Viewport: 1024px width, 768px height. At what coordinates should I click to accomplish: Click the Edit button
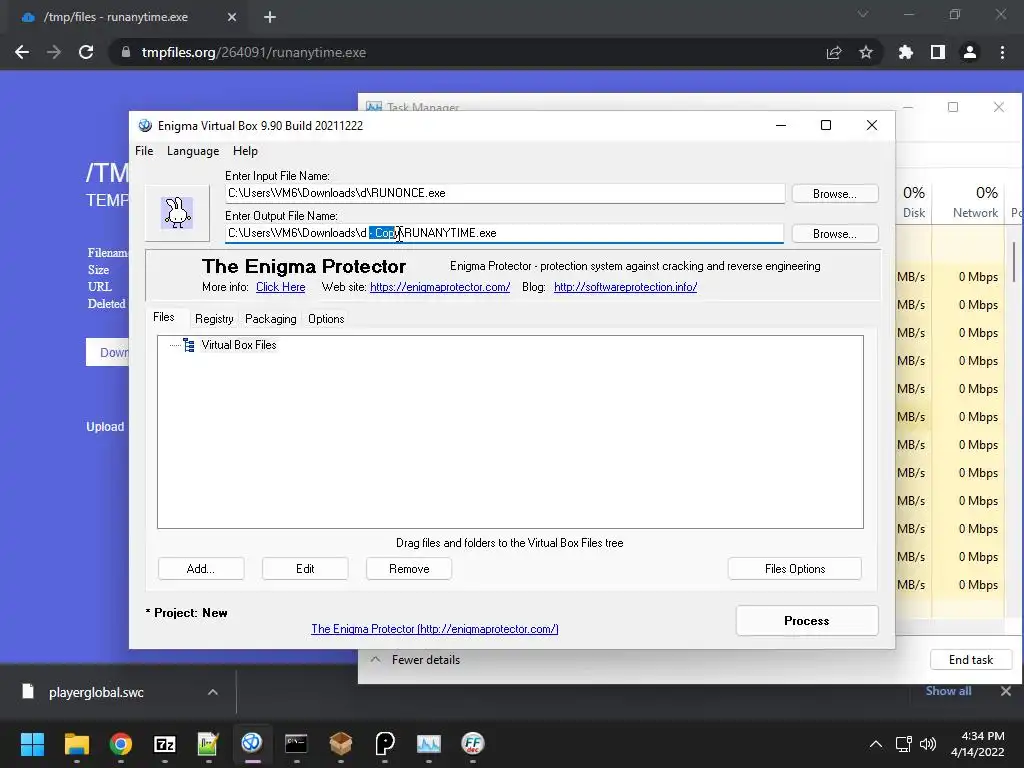tap(305, 569)
